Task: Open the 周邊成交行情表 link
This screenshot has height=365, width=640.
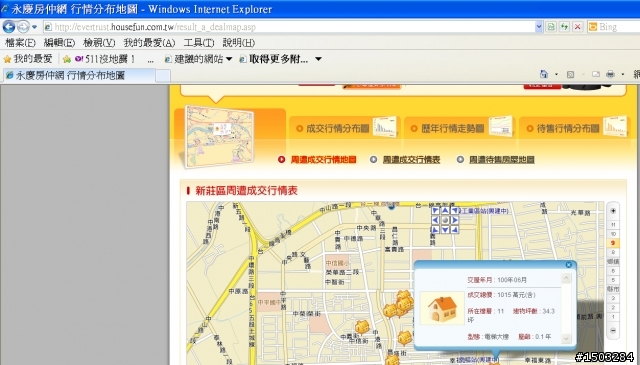Action: click(x=411, y=160)
